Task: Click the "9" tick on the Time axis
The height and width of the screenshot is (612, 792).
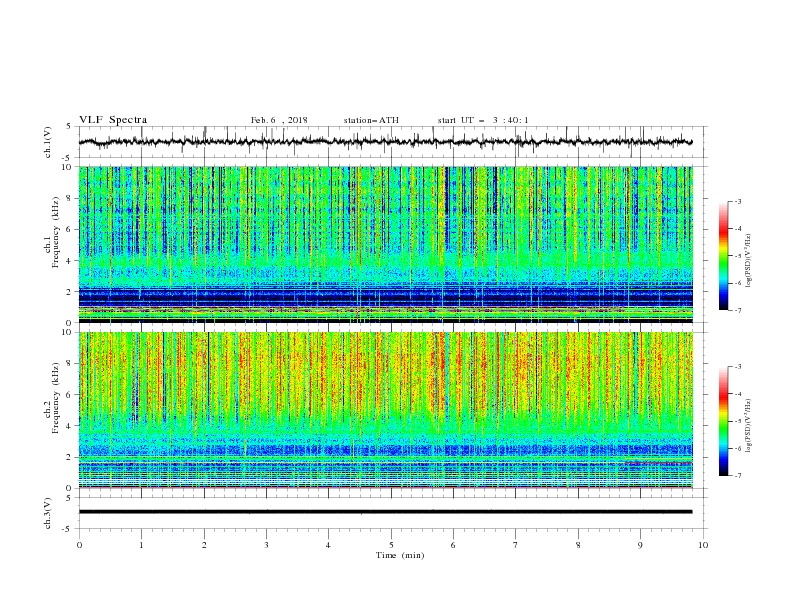Action: (640, 545)
